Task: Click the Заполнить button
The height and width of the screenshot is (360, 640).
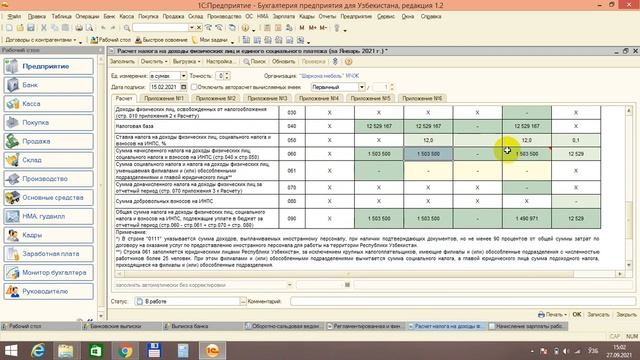Action: pyautogui.click(x=122, y=62)
